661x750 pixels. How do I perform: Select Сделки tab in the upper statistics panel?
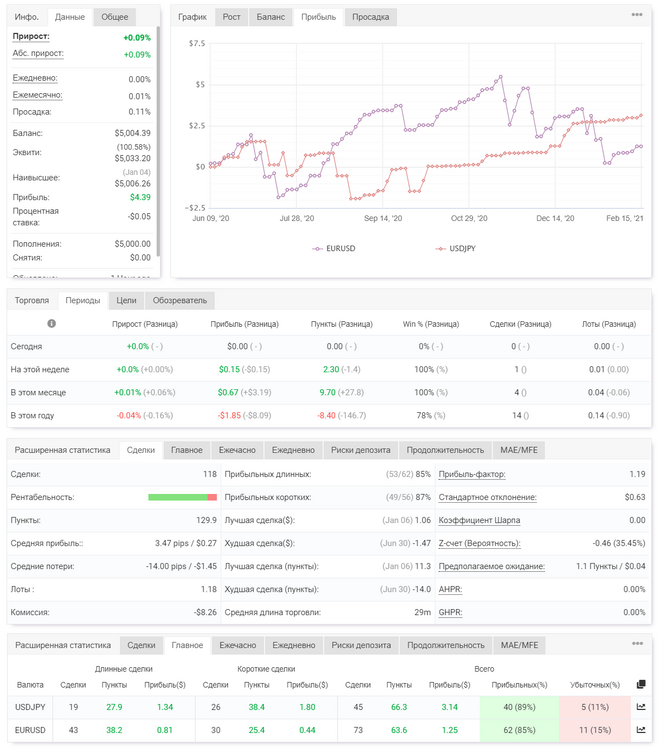click(141, 450)
